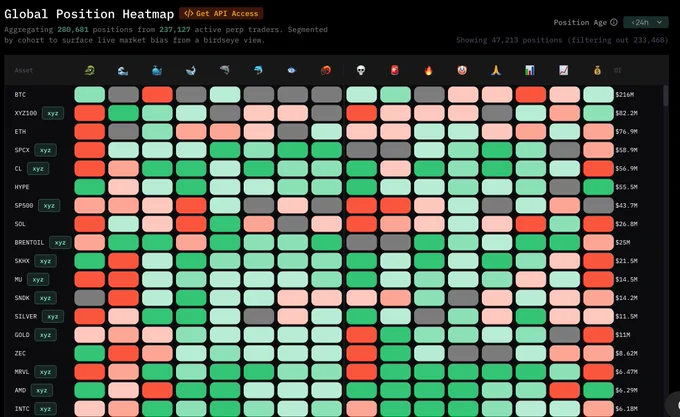Click the $55.5M open interest value
This screenshot has height=417, width=680.
coord(627,187)
